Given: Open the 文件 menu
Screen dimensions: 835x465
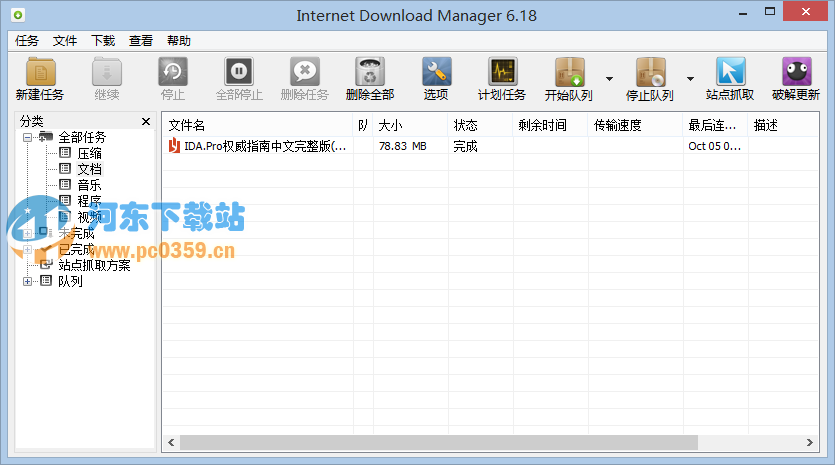Looking at the screenshot, I should coord(65,40).
